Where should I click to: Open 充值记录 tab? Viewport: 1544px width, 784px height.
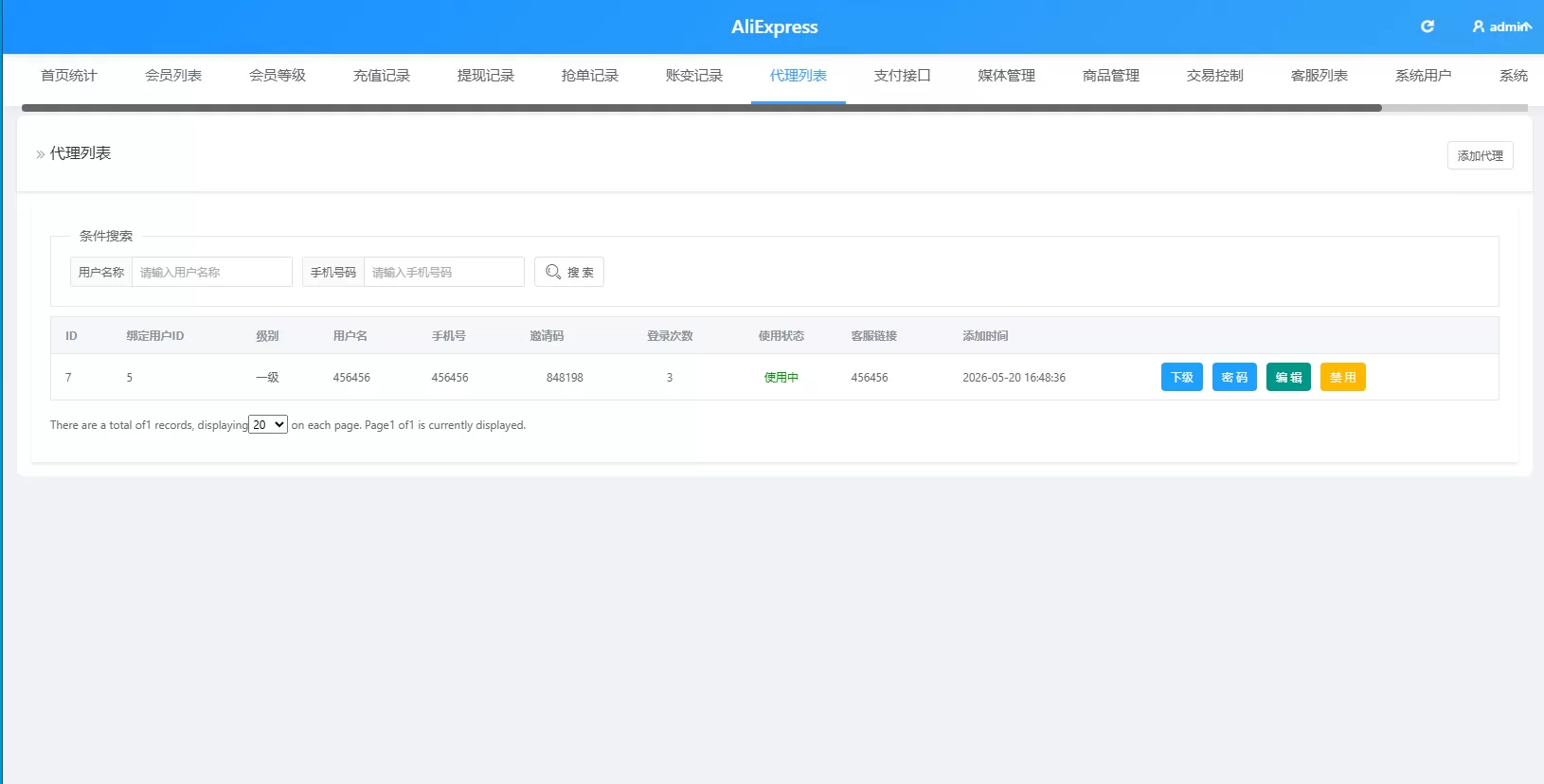[x=382, y=76]
